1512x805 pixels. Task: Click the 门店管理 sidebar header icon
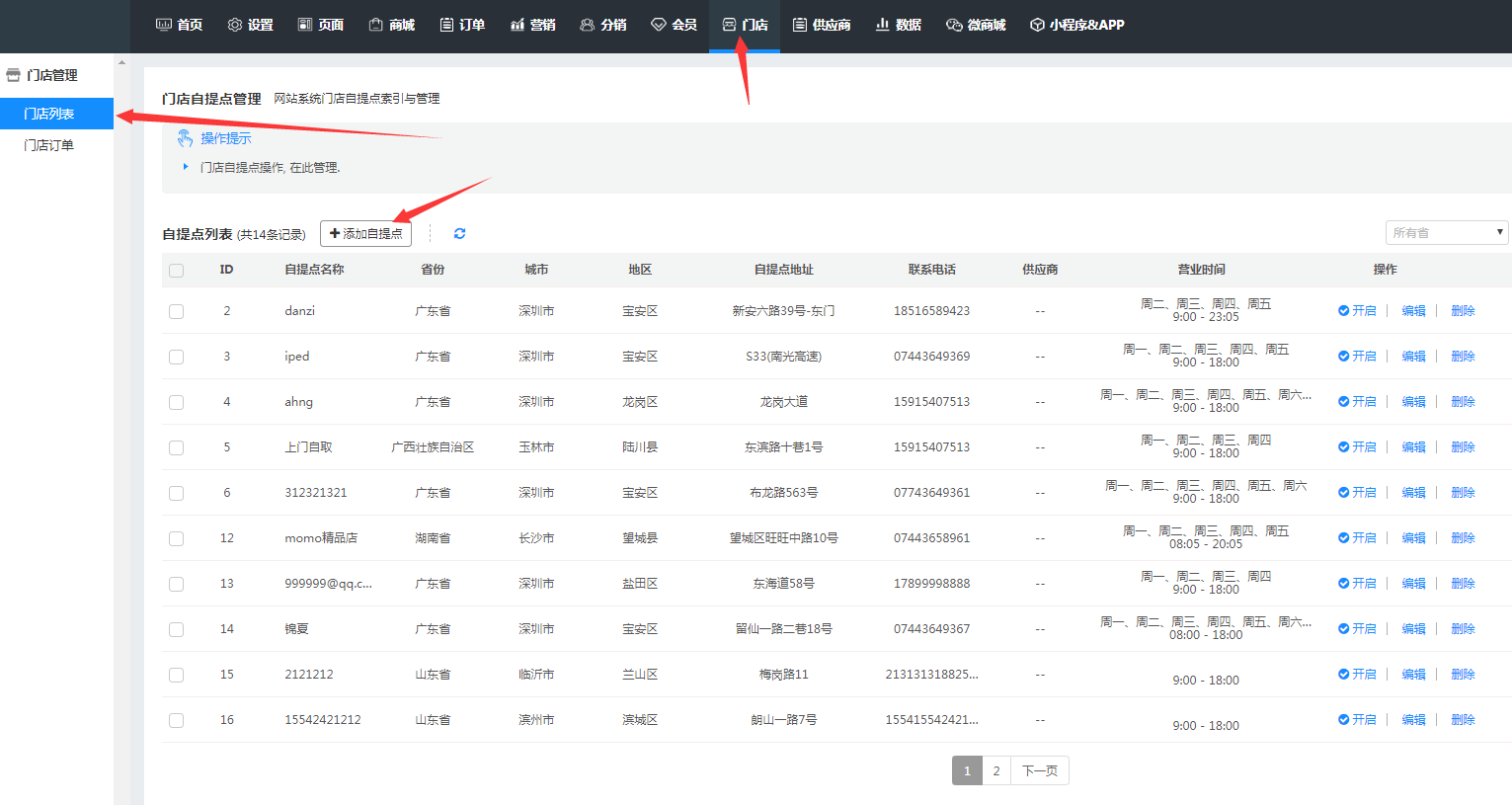[x=14, y=75]
